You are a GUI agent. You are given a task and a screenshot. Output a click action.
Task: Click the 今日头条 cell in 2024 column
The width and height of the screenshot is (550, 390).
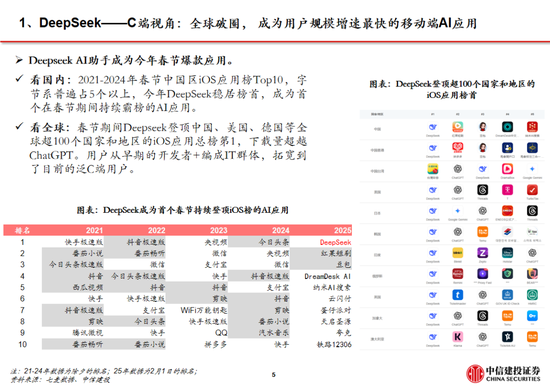(274, 242)
